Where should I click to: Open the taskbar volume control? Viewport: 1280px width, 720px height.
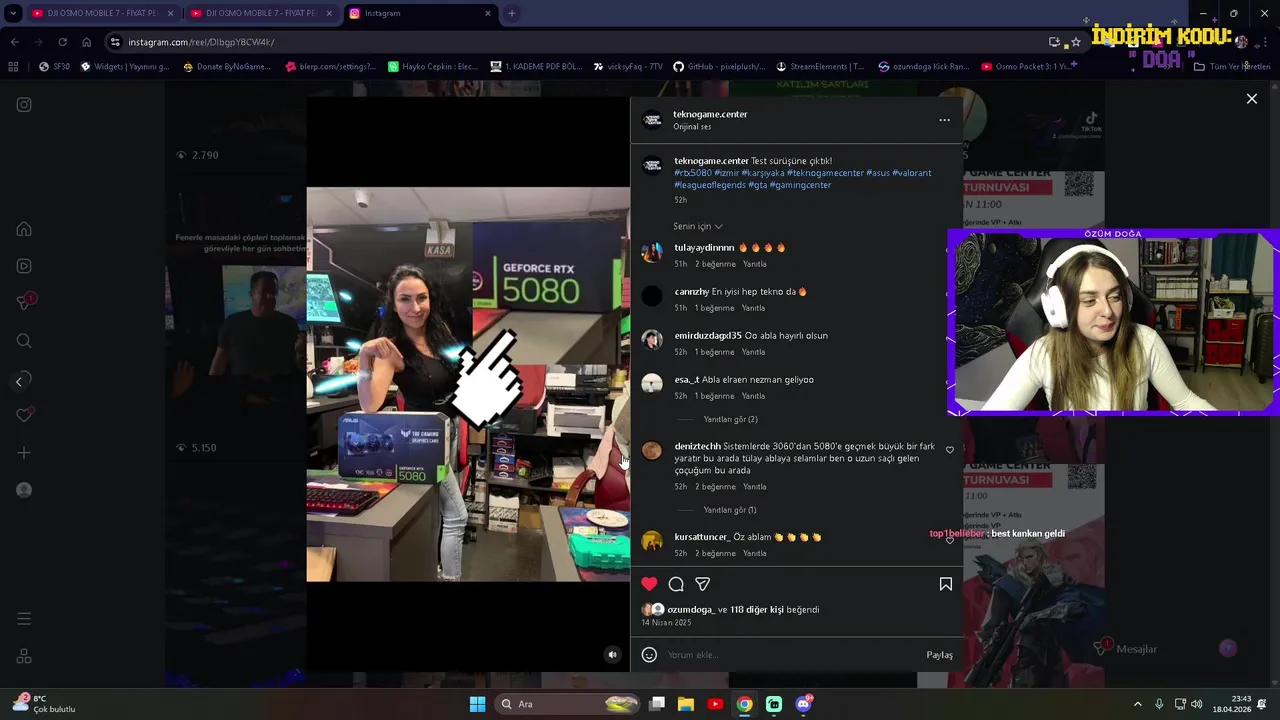(x=1197, y=704)
